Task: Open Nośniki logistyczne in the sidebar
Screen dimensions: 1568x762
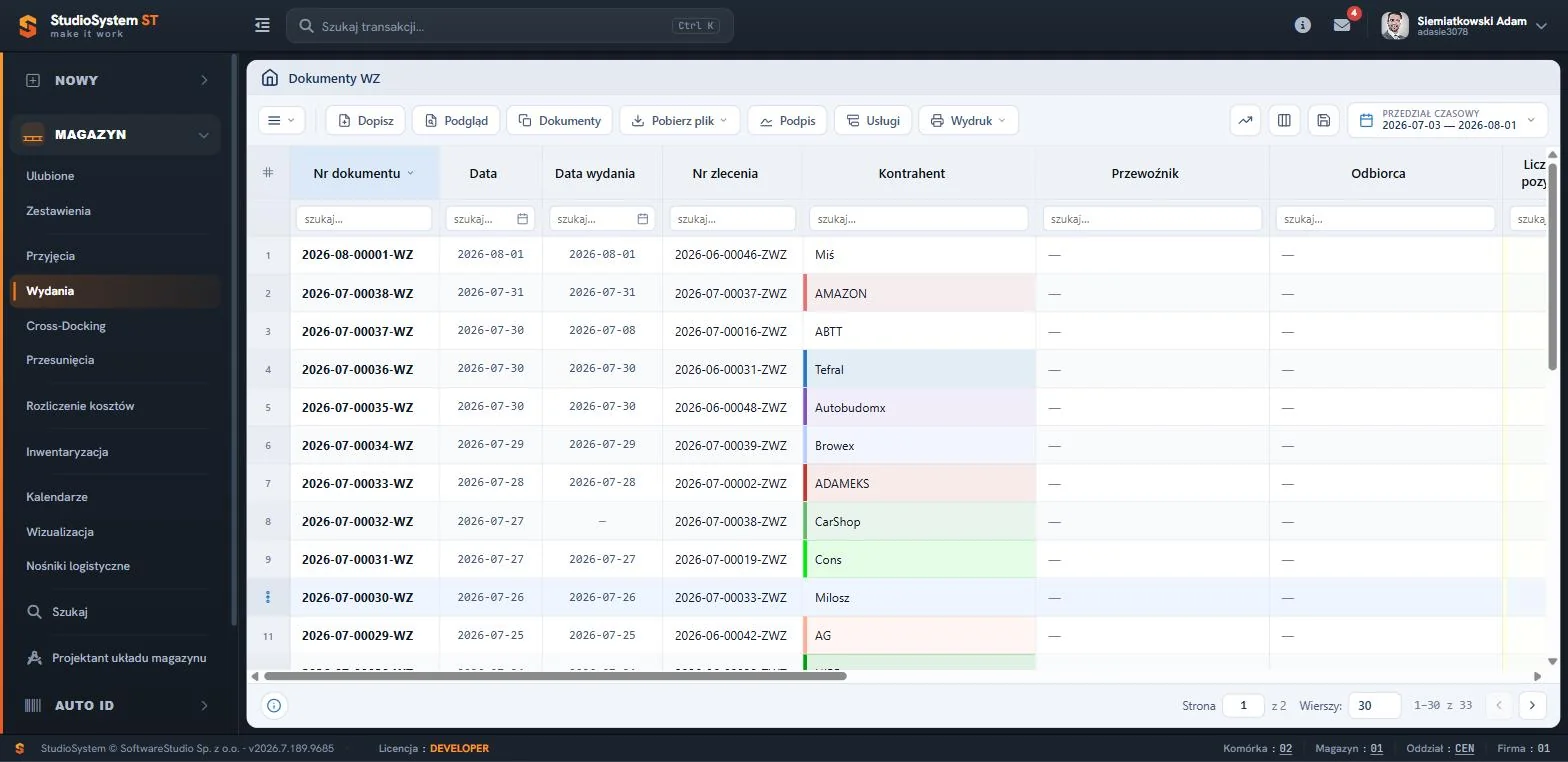Action: [x=78, y=566]
